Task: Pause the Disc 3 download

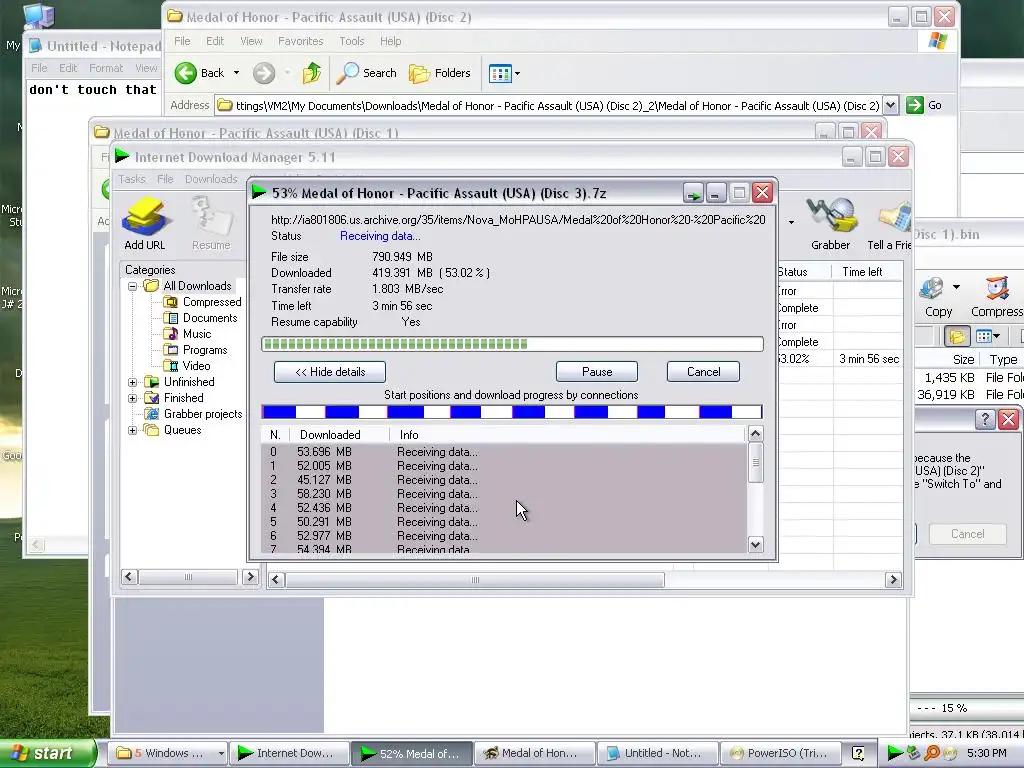Action: (597, 372)
